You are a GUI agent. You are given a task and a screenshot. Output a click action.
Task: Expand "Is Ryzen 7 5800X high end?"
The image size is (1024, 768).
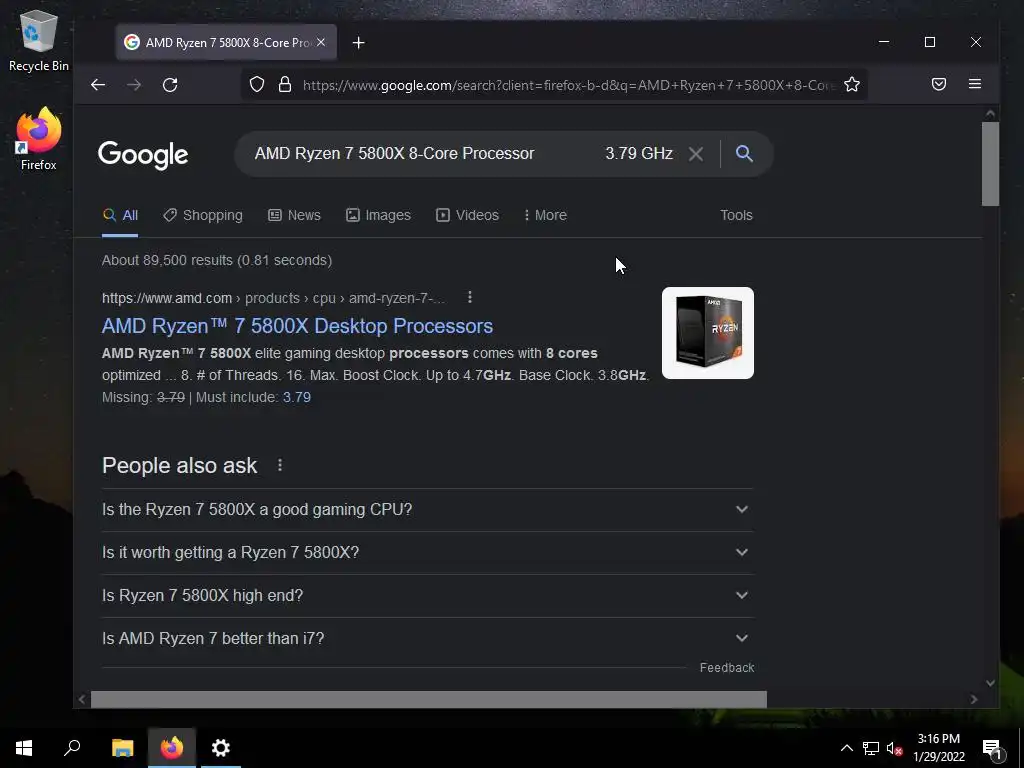[428, 596]
